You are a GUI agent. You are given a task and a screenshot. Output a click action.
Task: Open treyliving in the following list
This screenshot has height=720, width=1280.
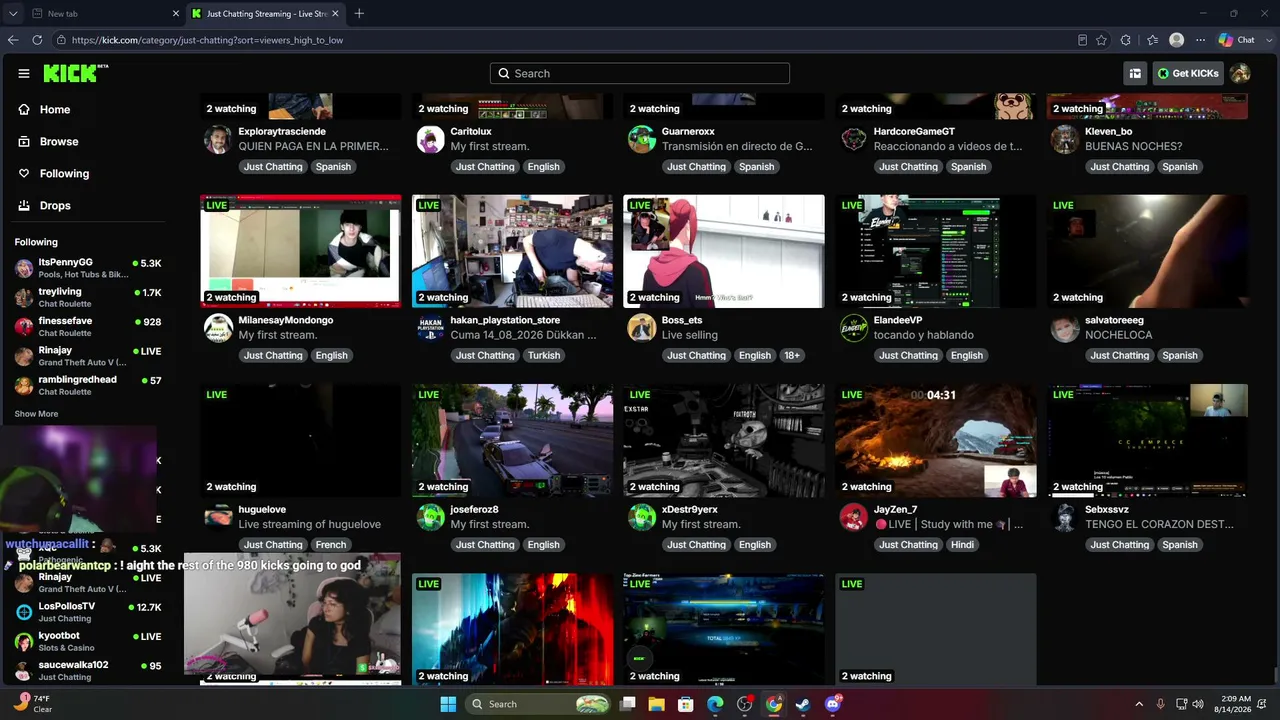[x=88, y=298]
